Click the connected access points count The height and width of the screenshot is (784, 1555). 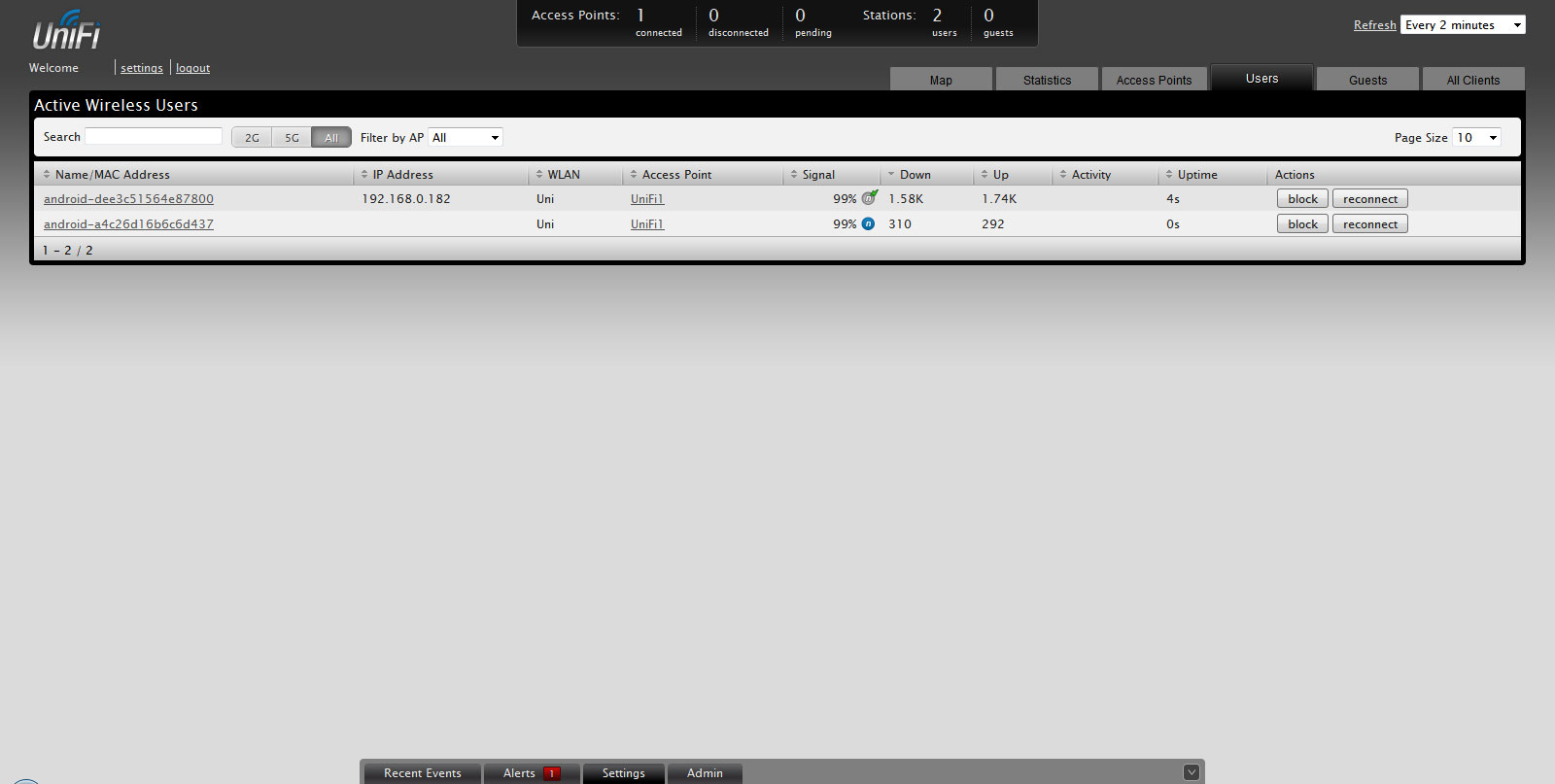tap(640, 16)
